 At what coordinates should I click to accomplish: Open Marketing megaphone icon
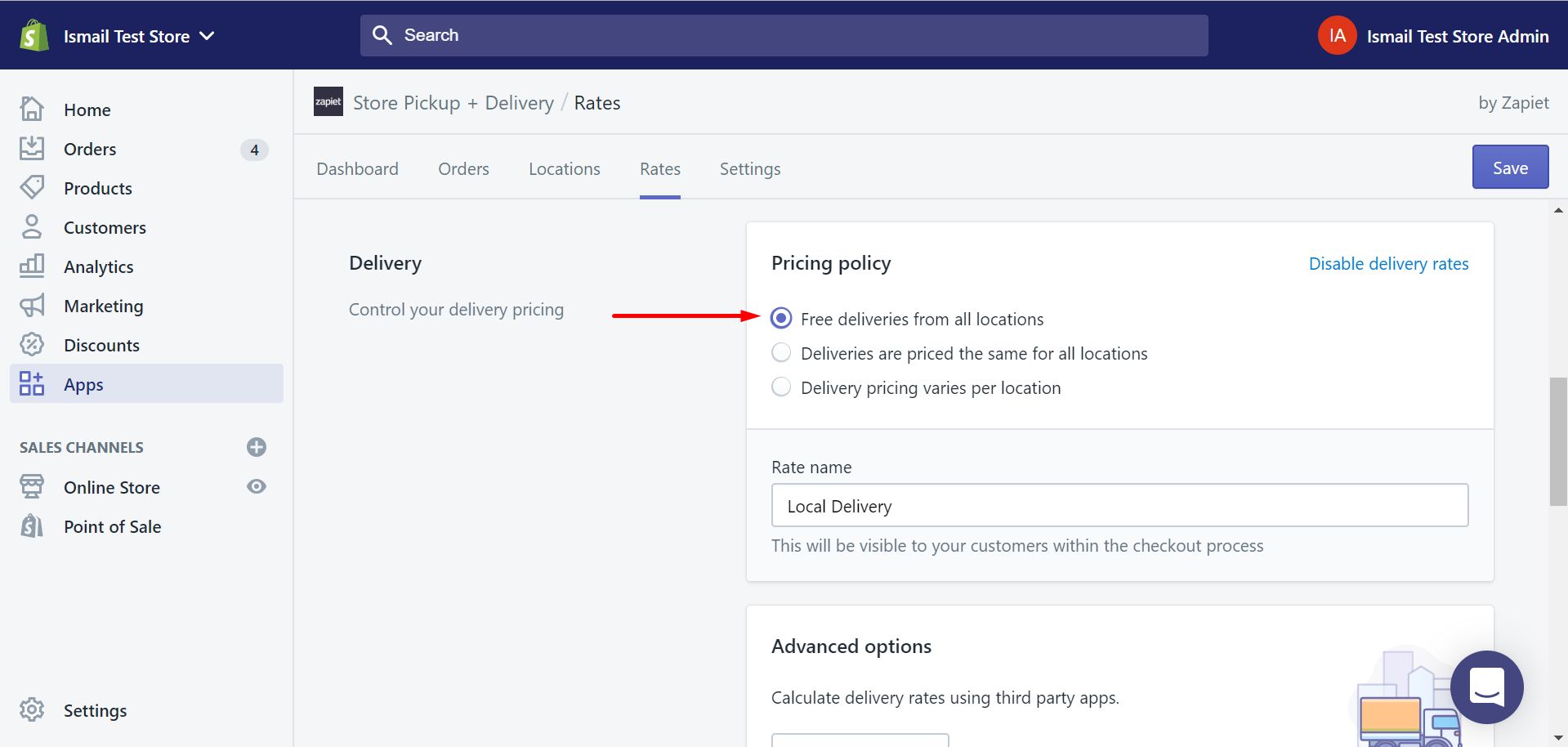[x=32, y=306]
